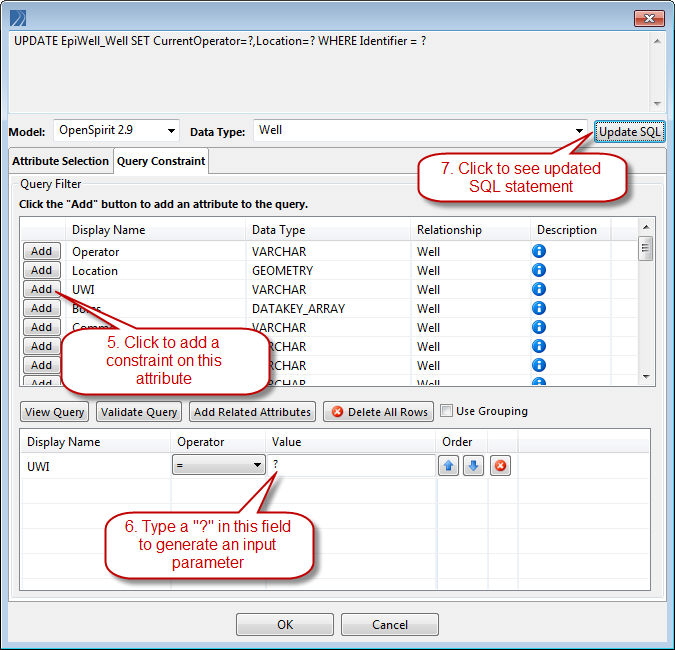Toggle the Use Grouping checkbox
The image size is (675, 650).
pyautogui.click(x=446, y=411)
